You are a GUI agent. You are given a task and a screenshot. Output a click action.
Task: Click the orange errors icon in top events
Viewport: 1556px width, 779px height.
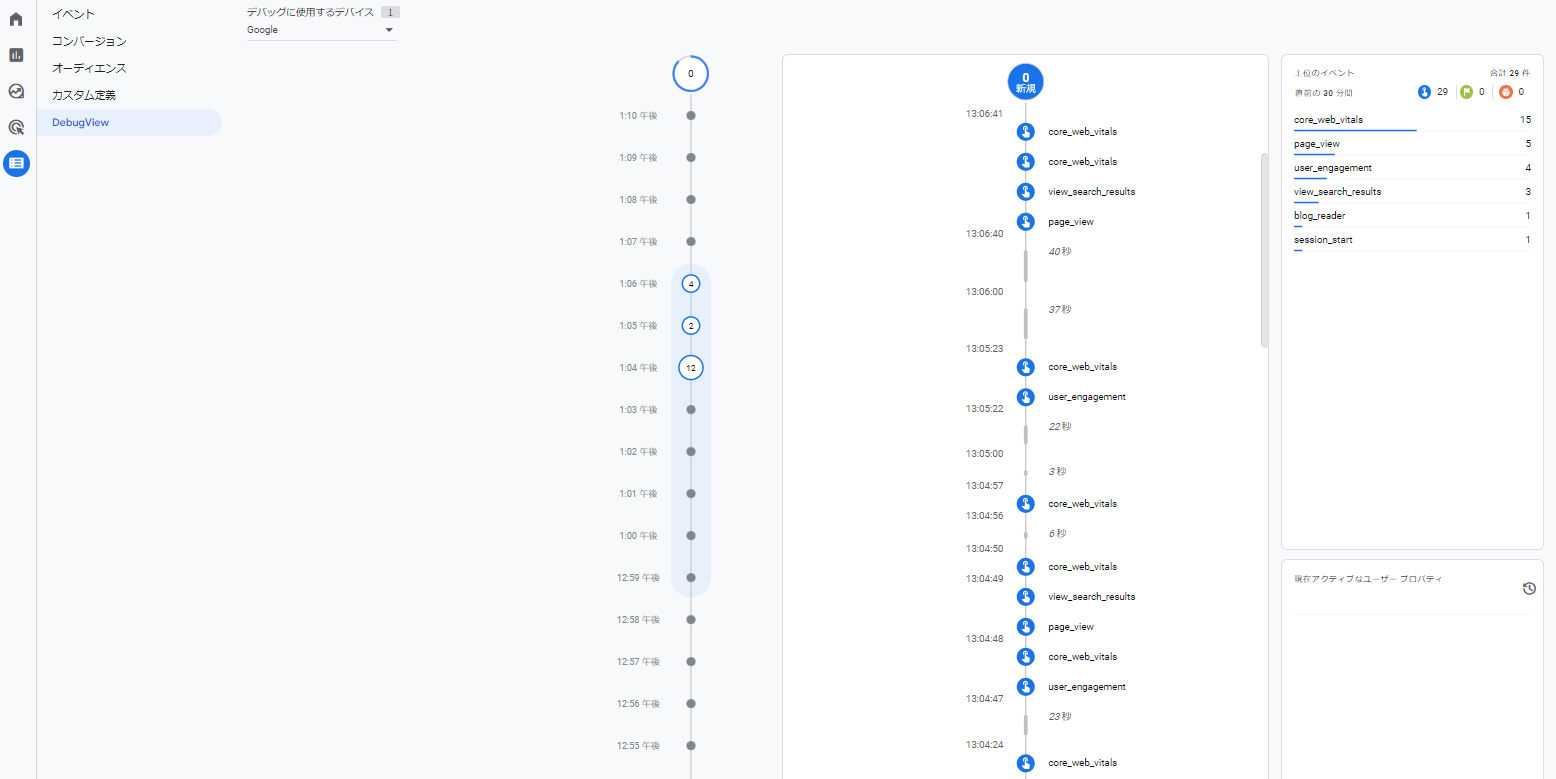[x=1506, y=92]
